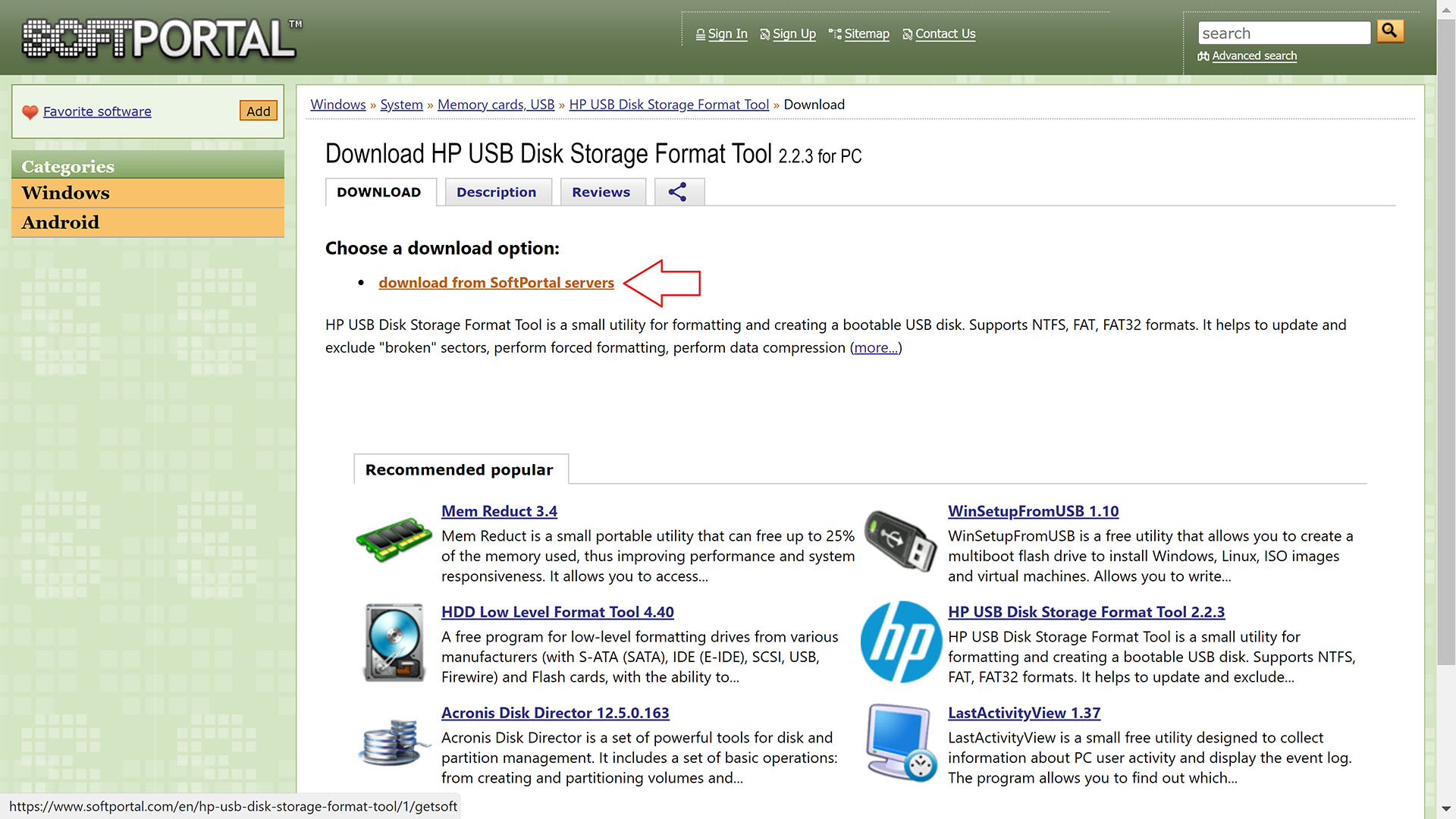The height and width of the screenshot is (819, 1456).
Task: Click download from SoftPortal servers link
Action: [496, 283]
